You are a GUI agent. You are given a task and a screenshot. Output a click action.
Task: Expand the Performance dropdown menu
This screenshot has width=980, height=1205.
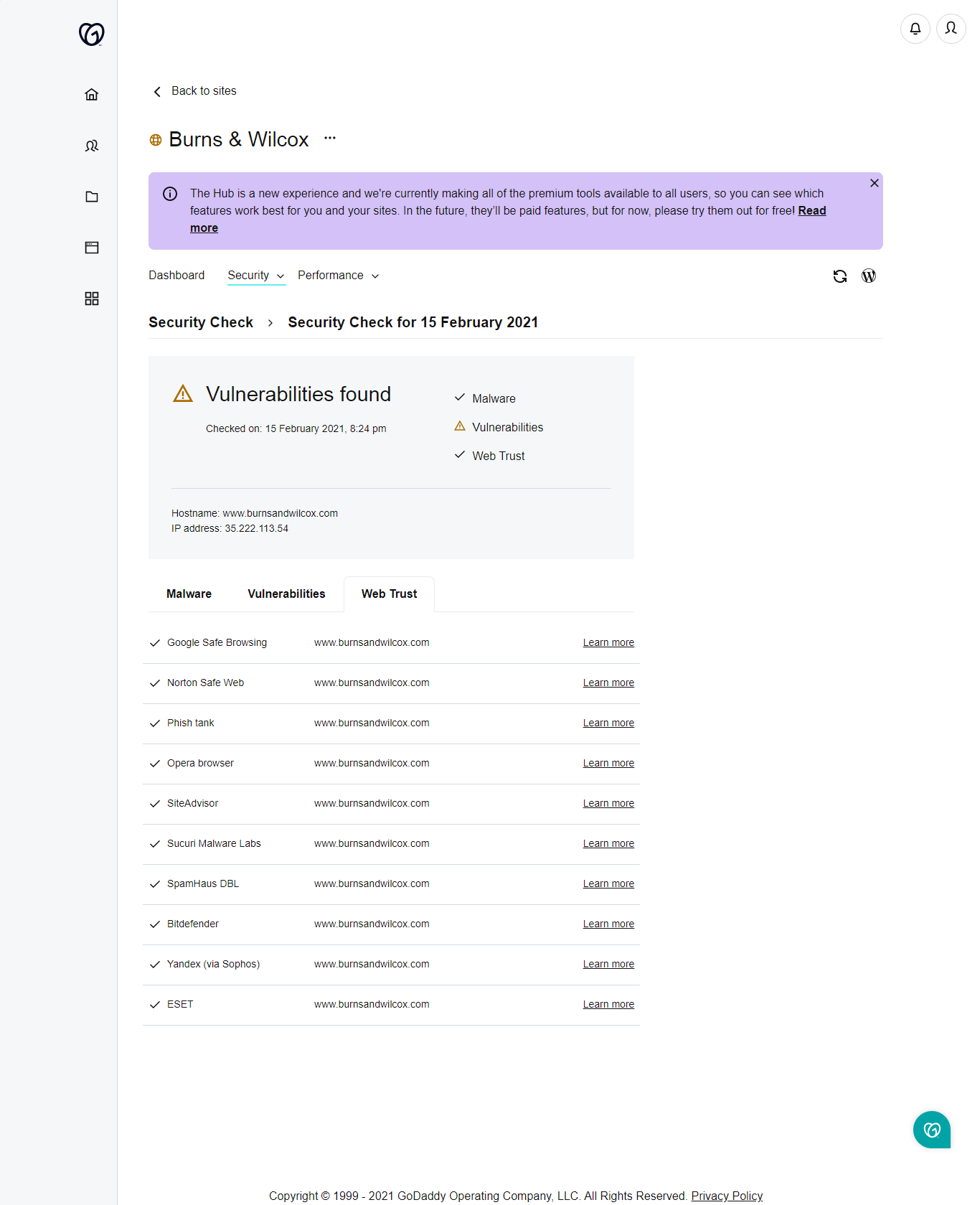[x=339, y=276]
